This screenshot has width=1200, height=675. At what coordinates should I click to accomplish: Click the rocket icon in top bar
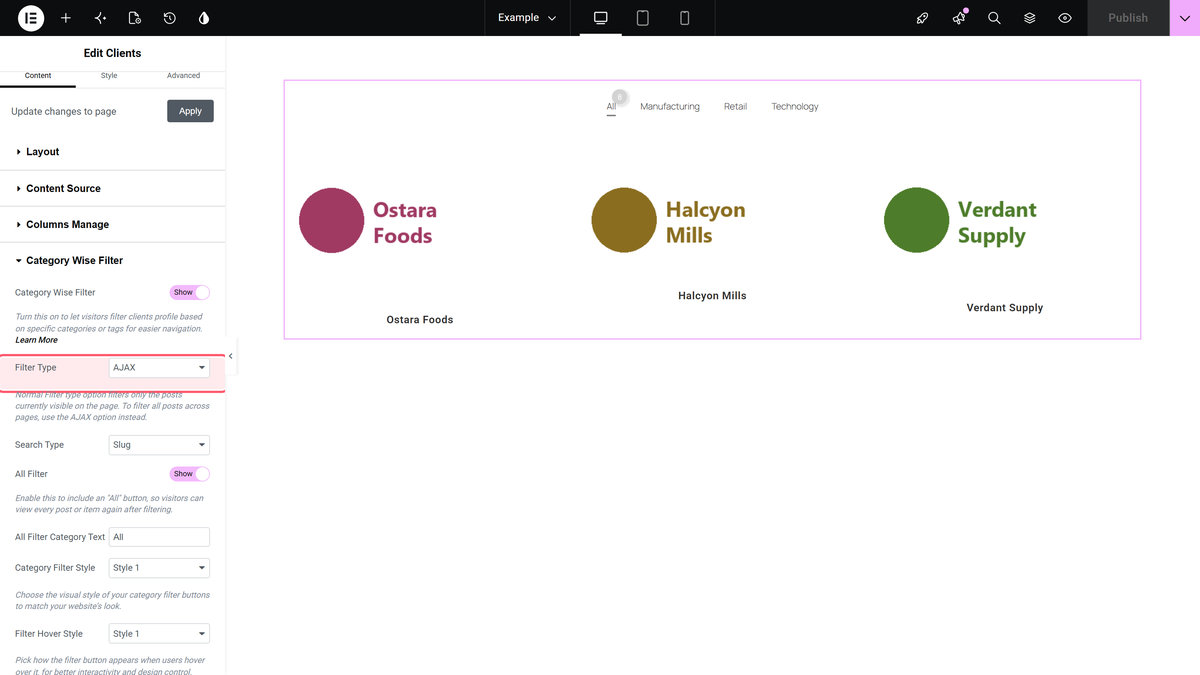pyautogui.click(x=923, y=18)
